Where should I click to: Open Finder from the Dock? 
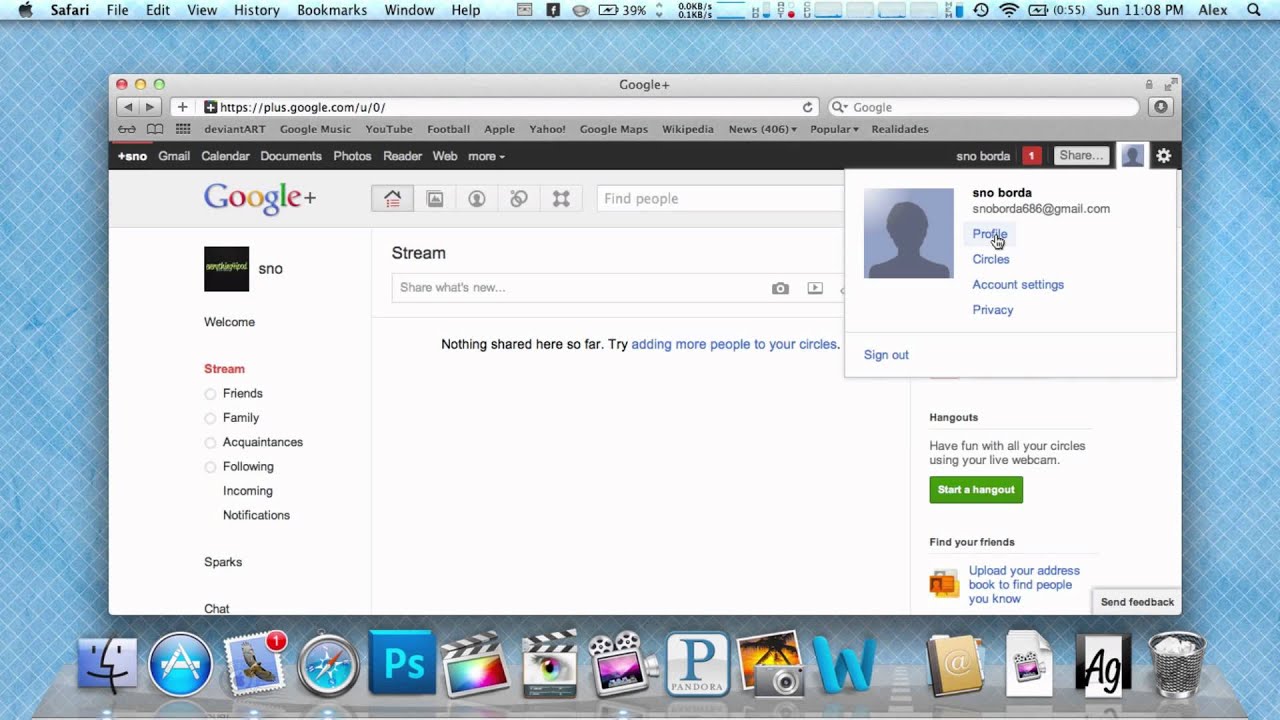pos(106,664)
